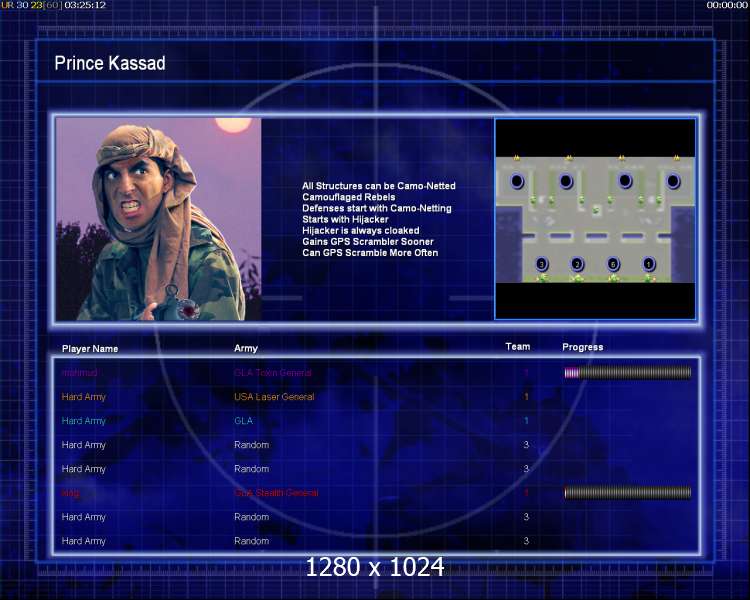The width and height of the screenshot is (750, 600).
Task: Click start position marker 2 on the map
Action: pos(577,264)
